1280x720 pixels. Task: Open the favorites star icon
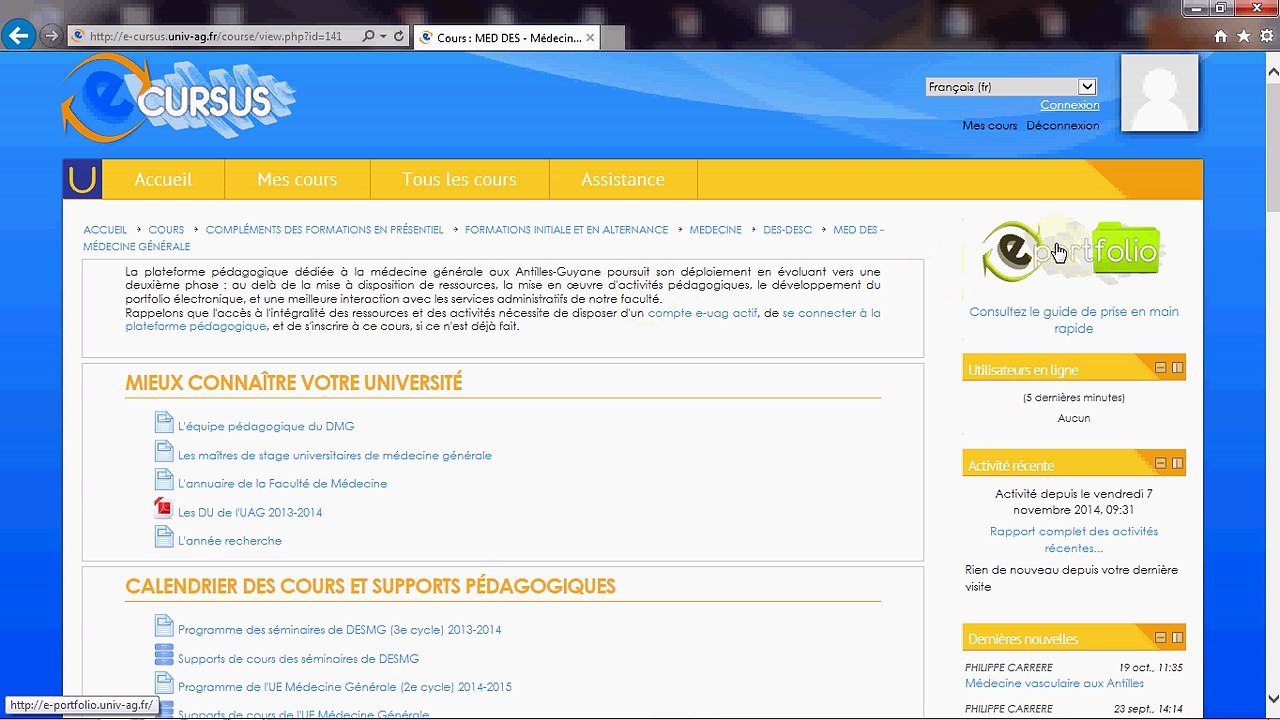click(x=1244, y=36)
